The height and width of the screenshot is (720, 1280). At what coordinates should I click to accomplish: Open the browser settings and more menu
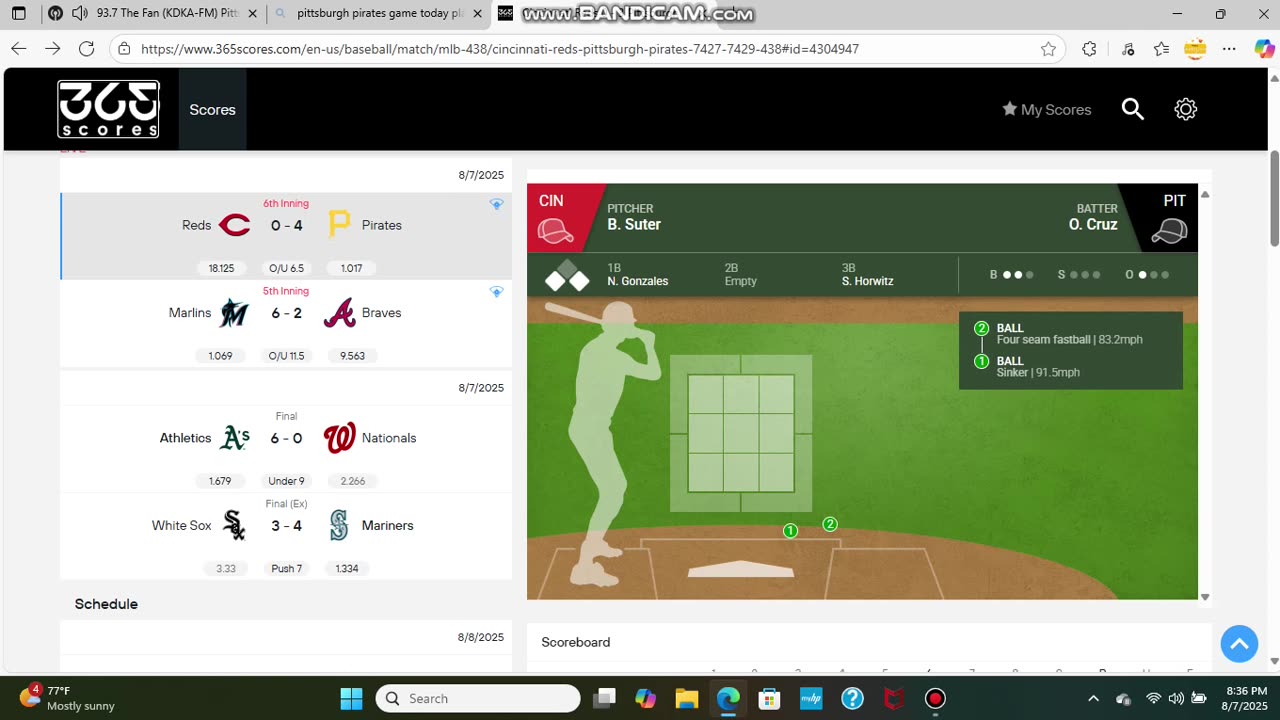tap(1230, 49)
